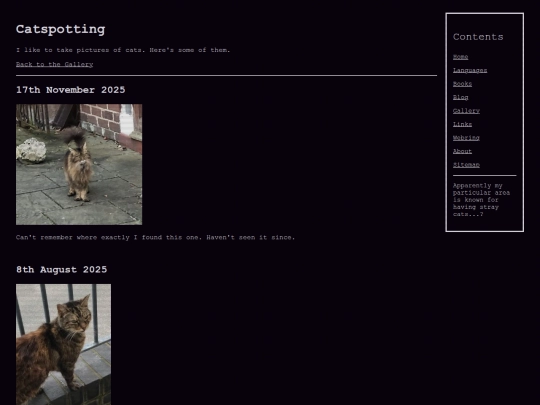Go to the Languages page

[470, 70]
